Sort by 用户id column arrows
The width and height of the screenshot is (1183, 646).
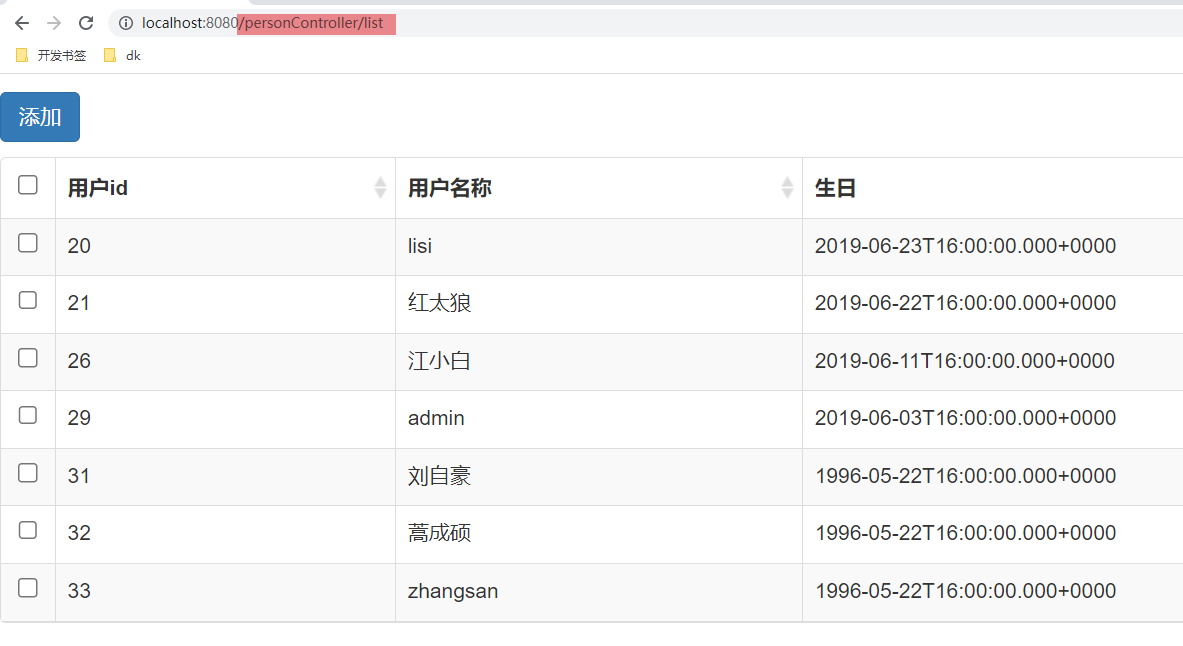380,187
